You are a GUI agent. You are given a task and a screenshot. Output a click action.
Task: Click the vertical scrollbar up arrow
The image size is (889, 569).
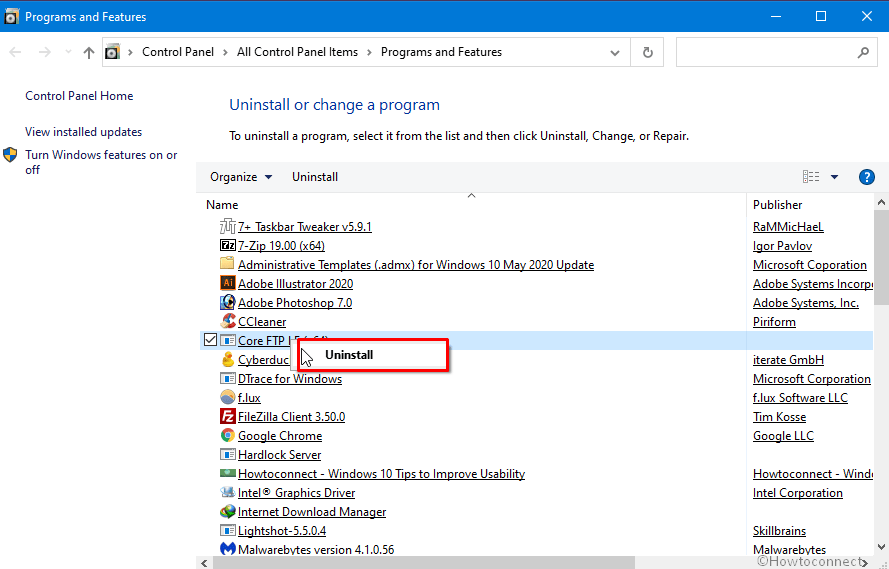pos(881,202)
